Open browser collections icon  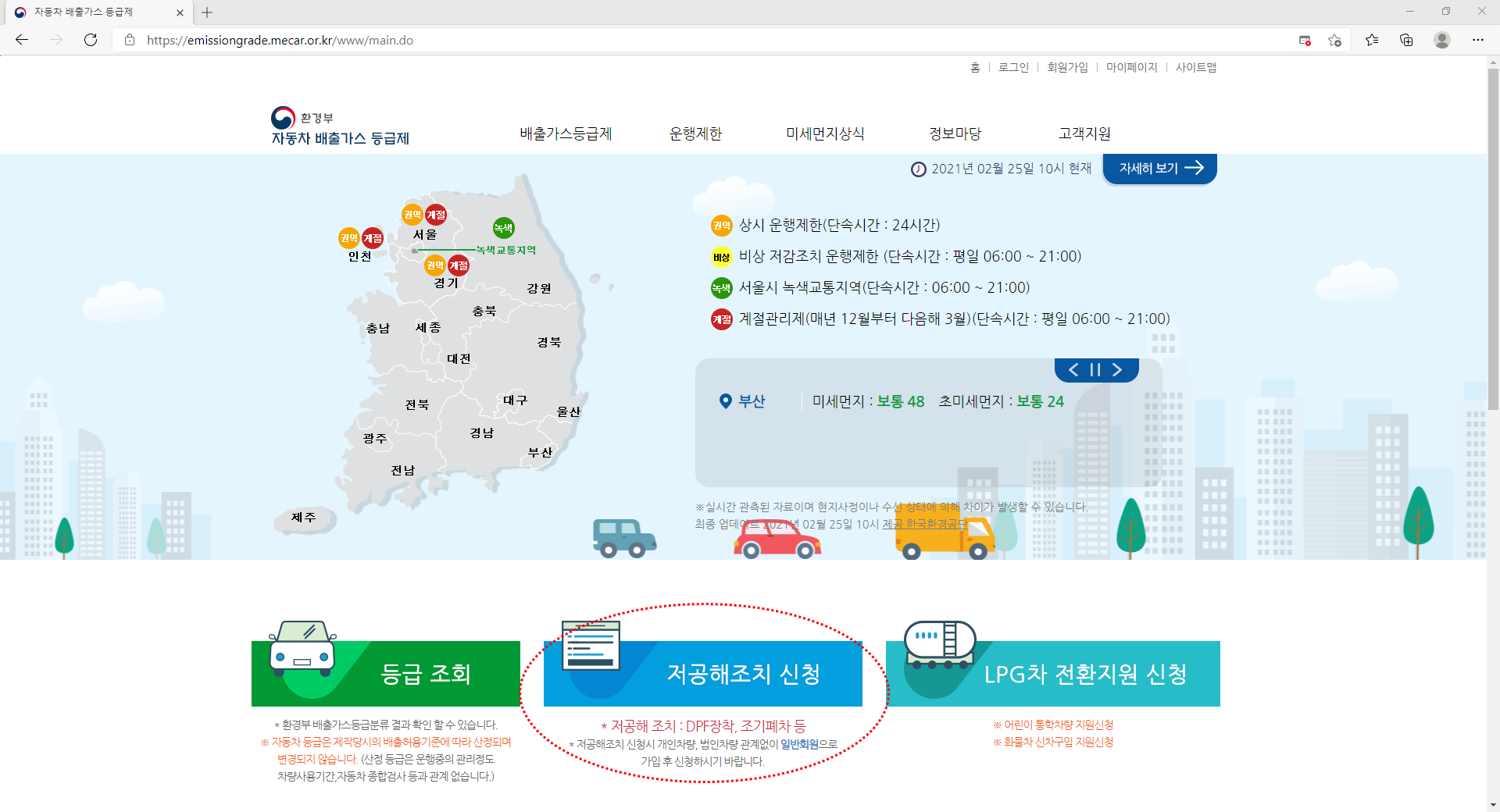coord(1406,40)
